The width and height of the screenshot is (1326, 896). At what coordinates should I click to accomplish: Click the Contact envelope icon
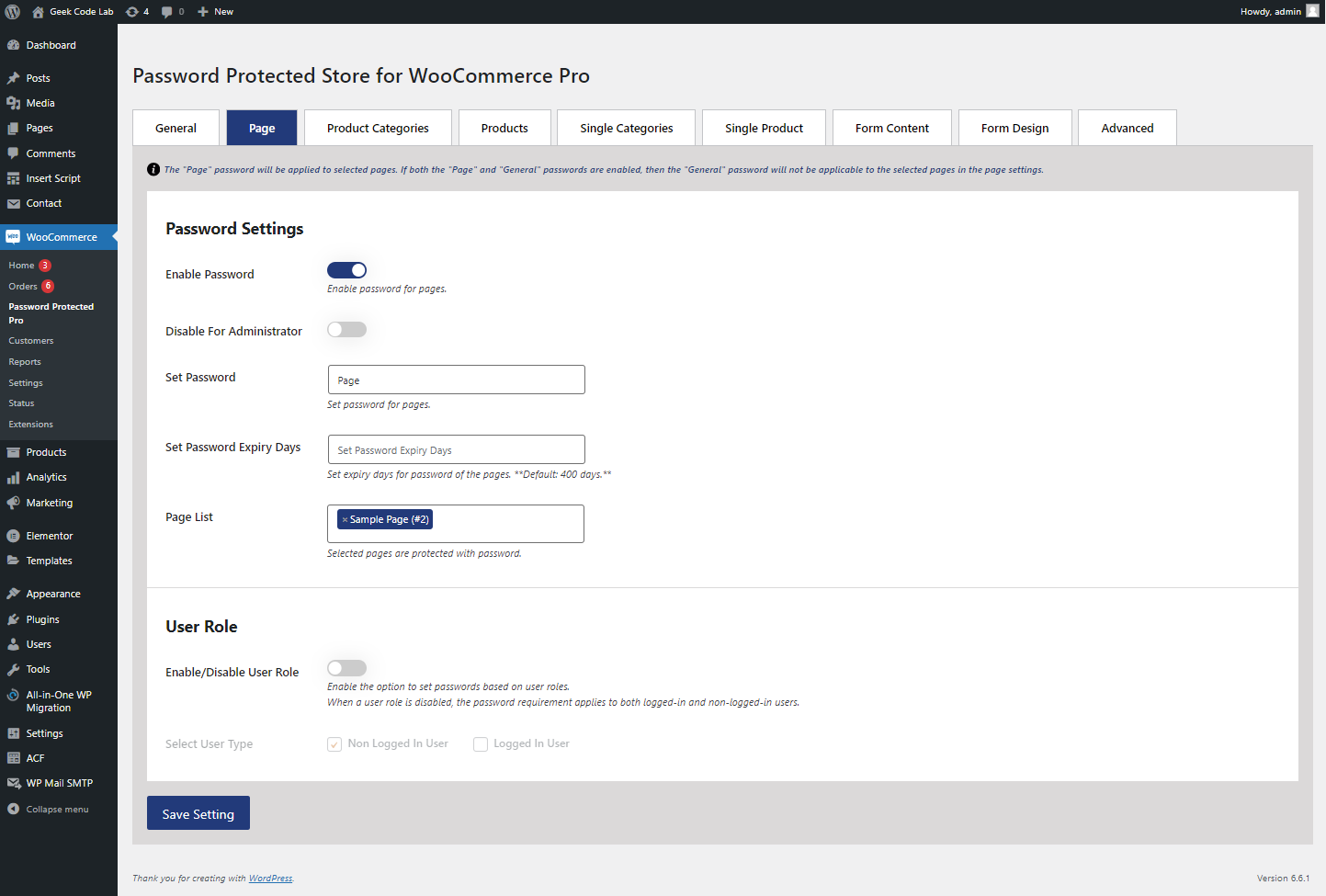pos(13,203)
